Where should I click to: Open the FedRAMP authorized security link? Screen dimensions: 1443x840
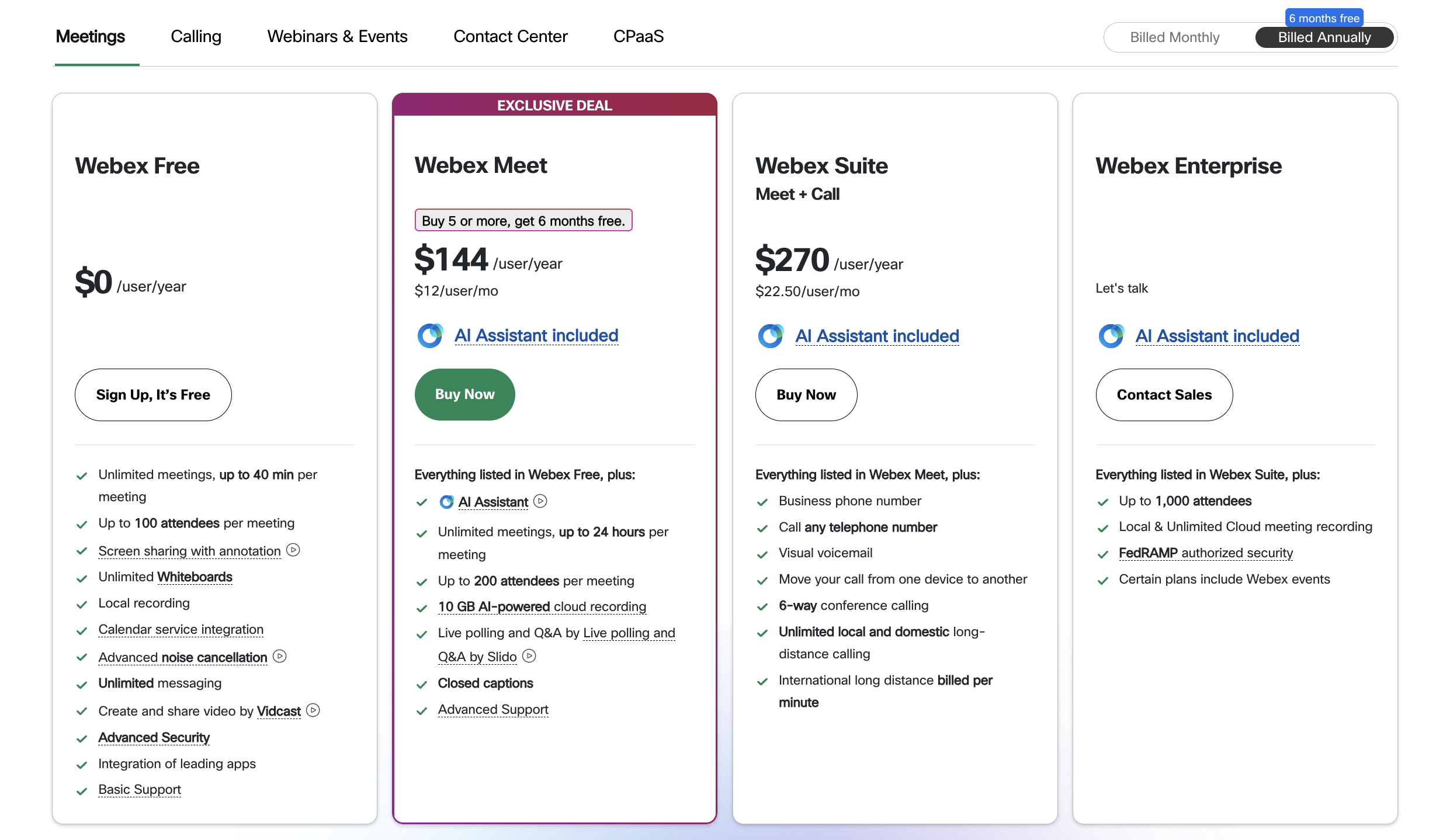coord(1205,553)
